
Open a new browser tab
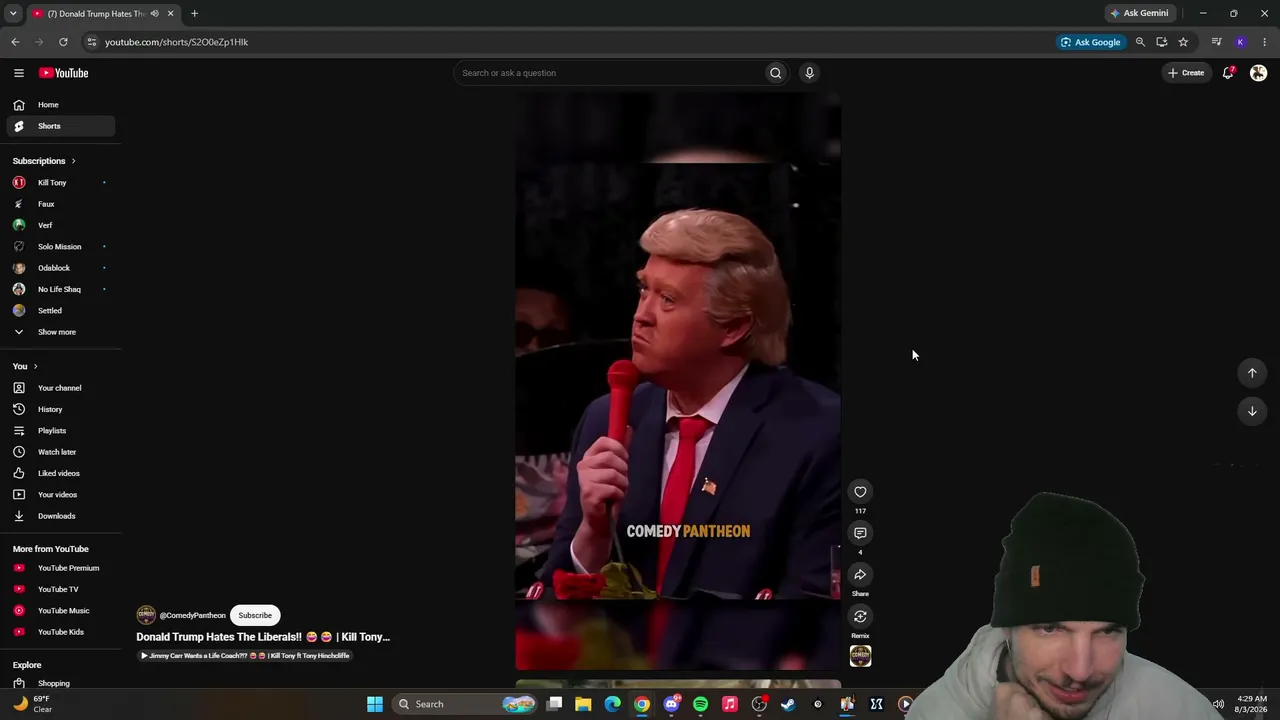click(194, 14)
